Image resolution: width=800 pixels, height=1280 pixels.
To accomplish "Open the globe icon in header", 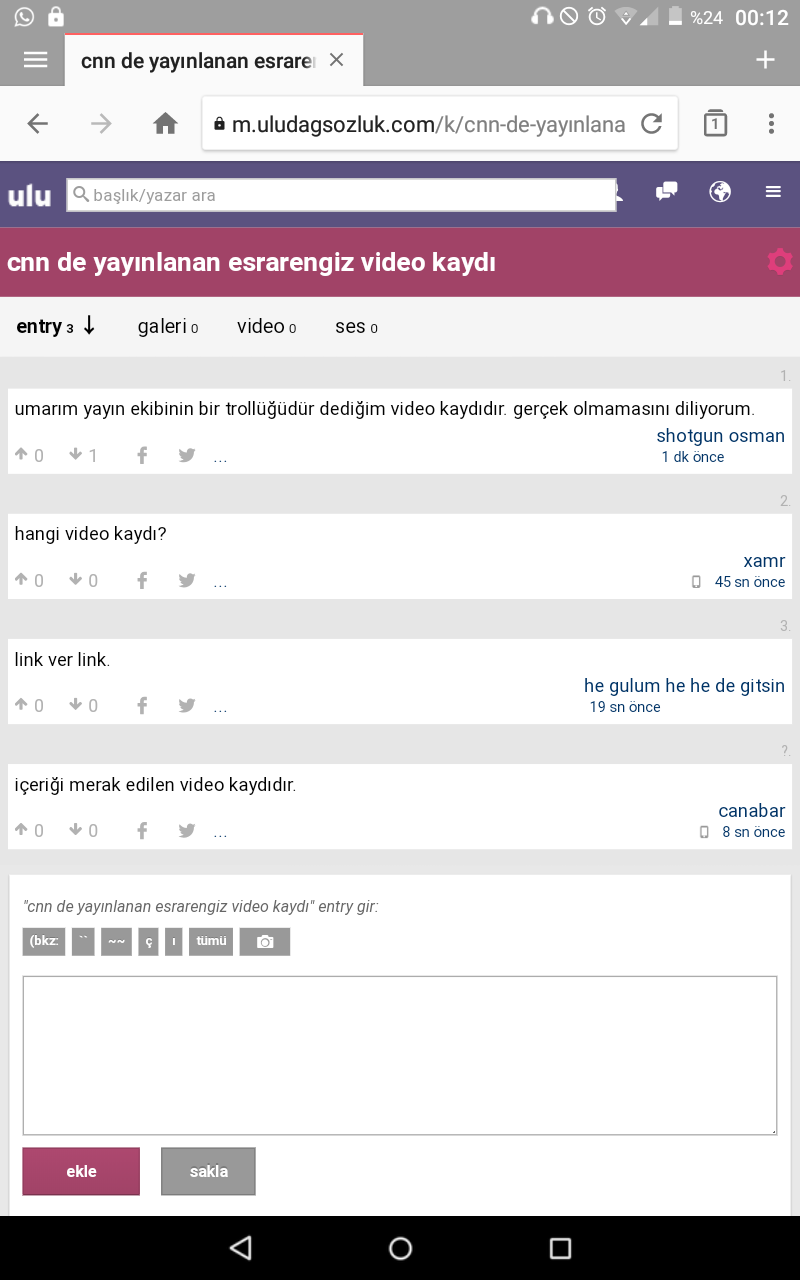I will pyautogui.click(x=720, y=192).
